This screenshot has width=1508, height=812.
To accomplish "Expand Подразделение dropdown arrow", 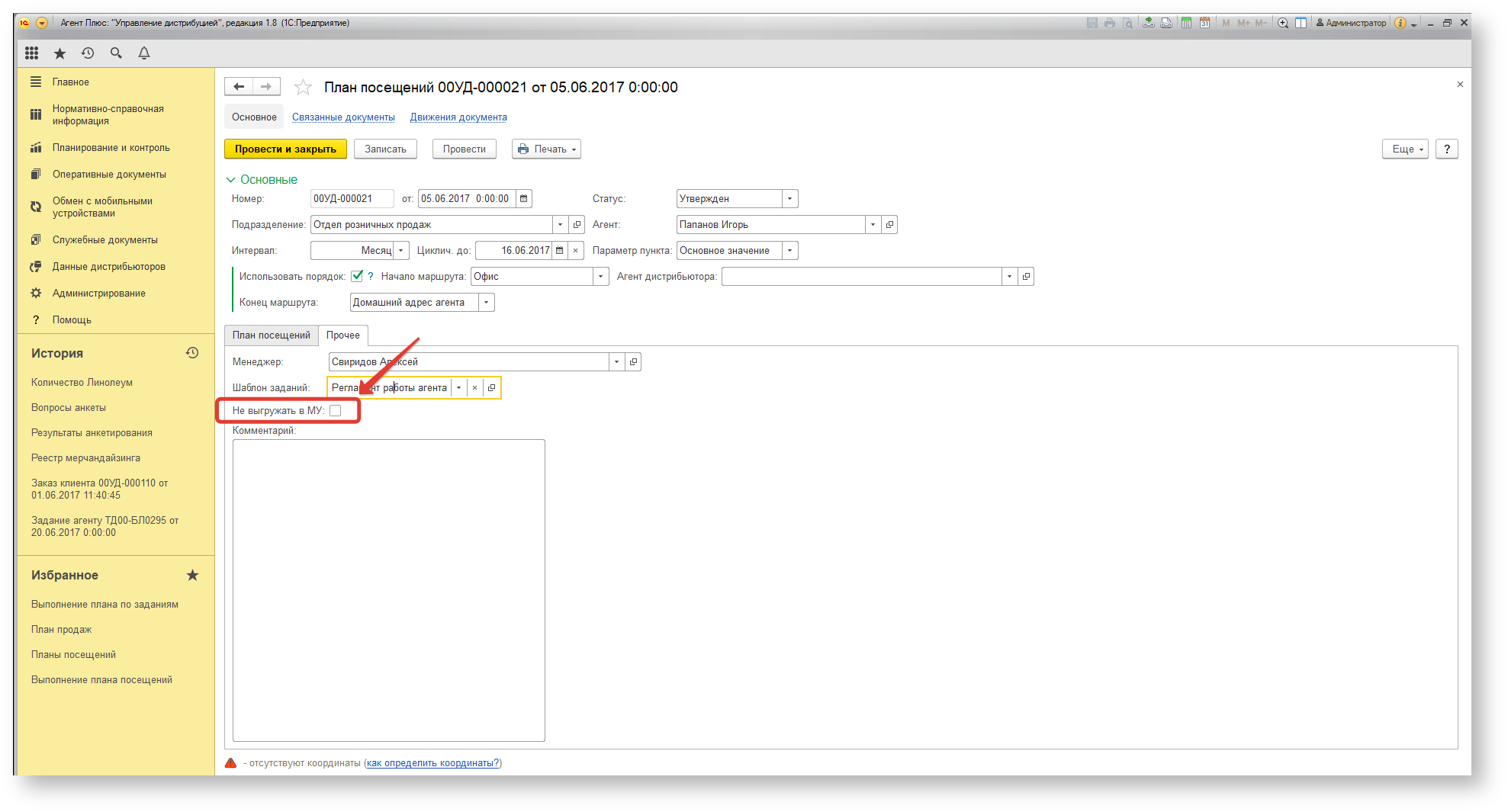I will (x=560, y=225).
